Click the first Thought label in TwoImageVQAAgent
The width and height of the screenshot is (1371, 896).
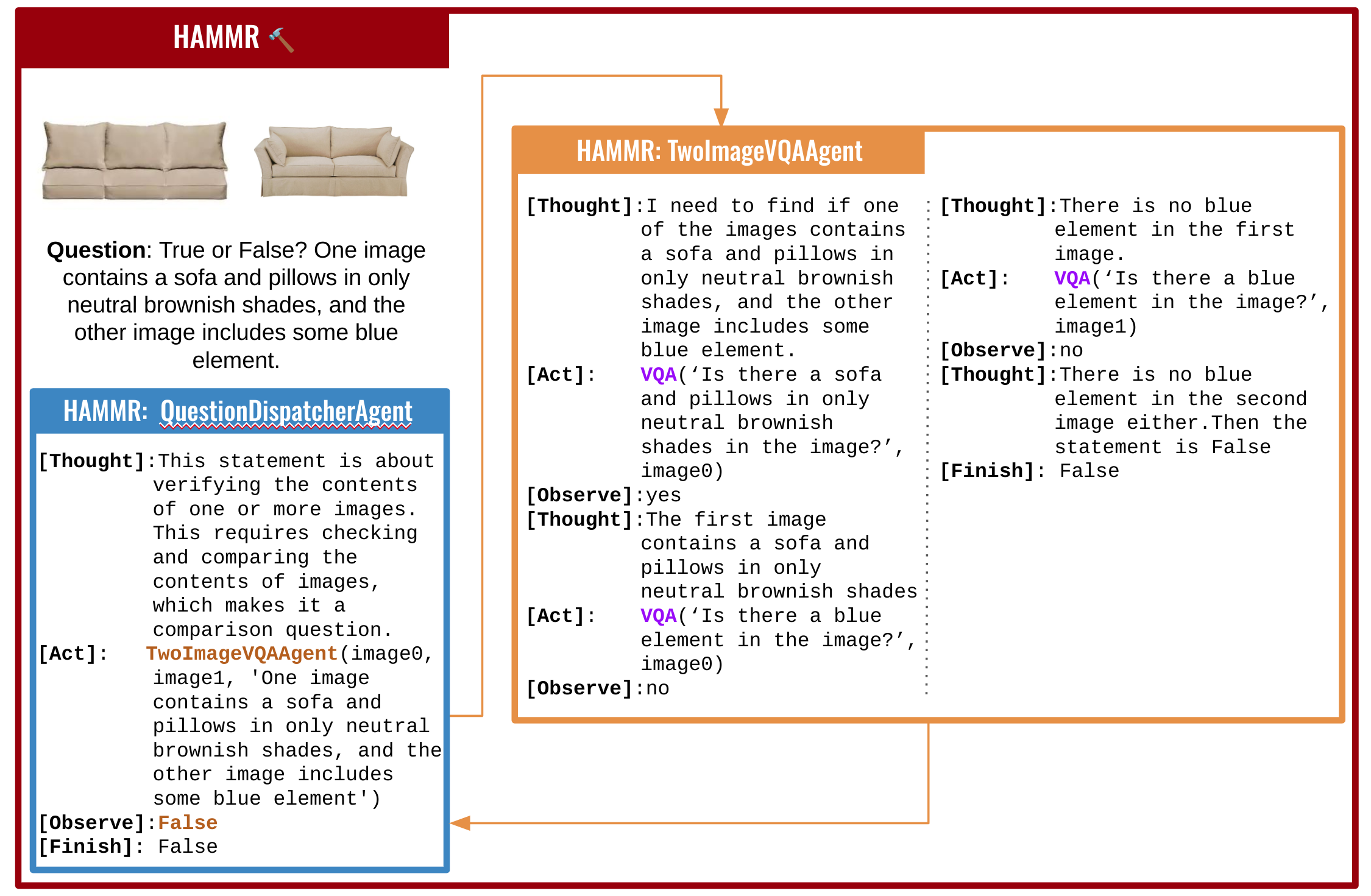click(579, 206)
